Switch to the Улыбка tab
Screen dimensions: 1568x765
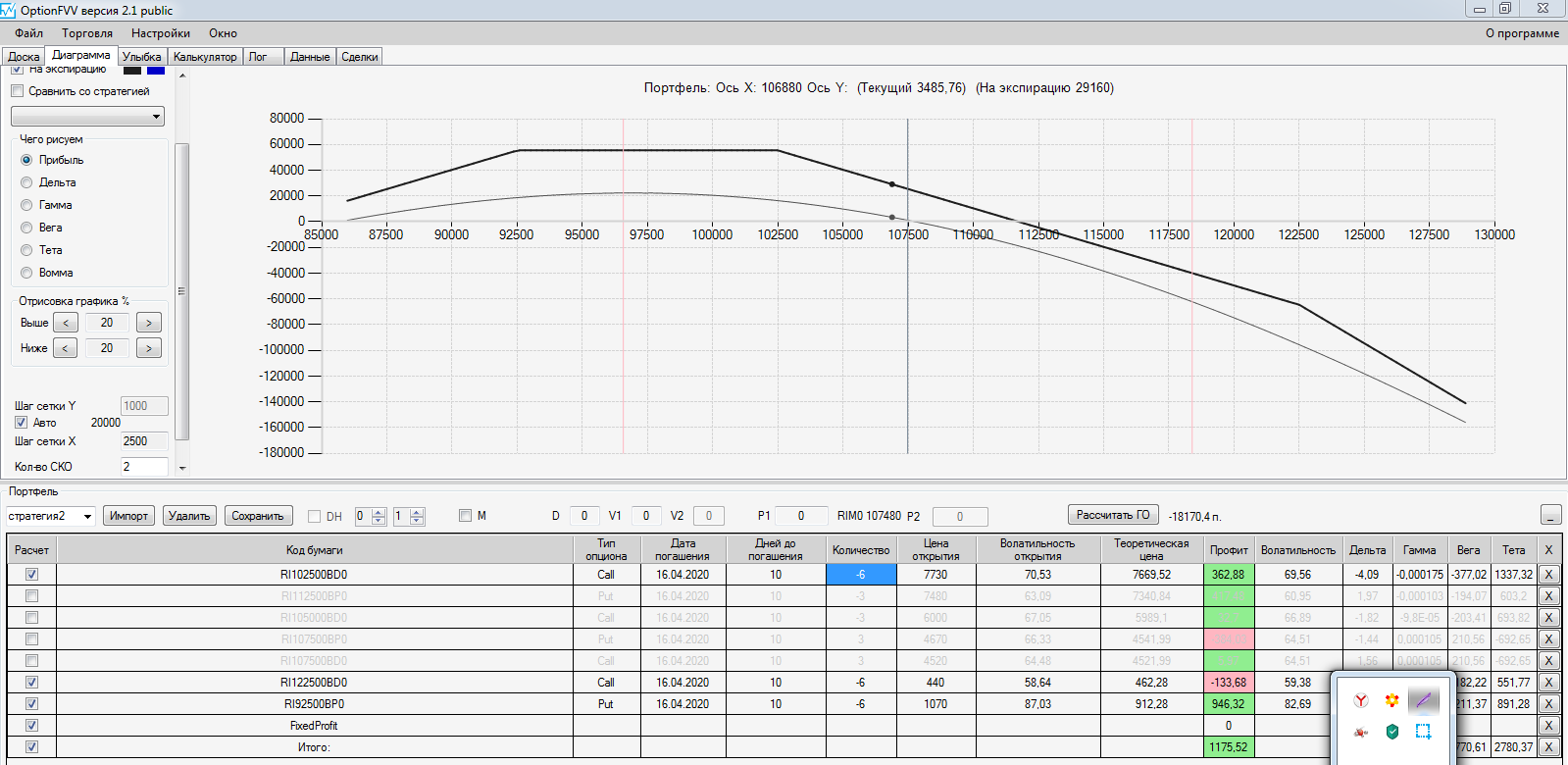pos(142,57)
